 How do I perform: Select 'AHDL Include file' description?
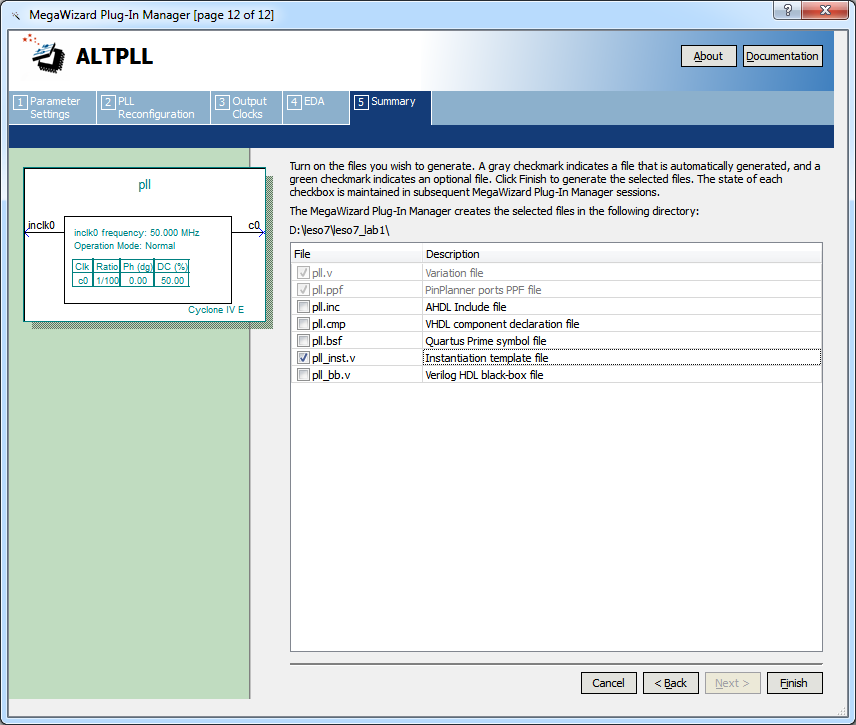click(x=466, y=307)
